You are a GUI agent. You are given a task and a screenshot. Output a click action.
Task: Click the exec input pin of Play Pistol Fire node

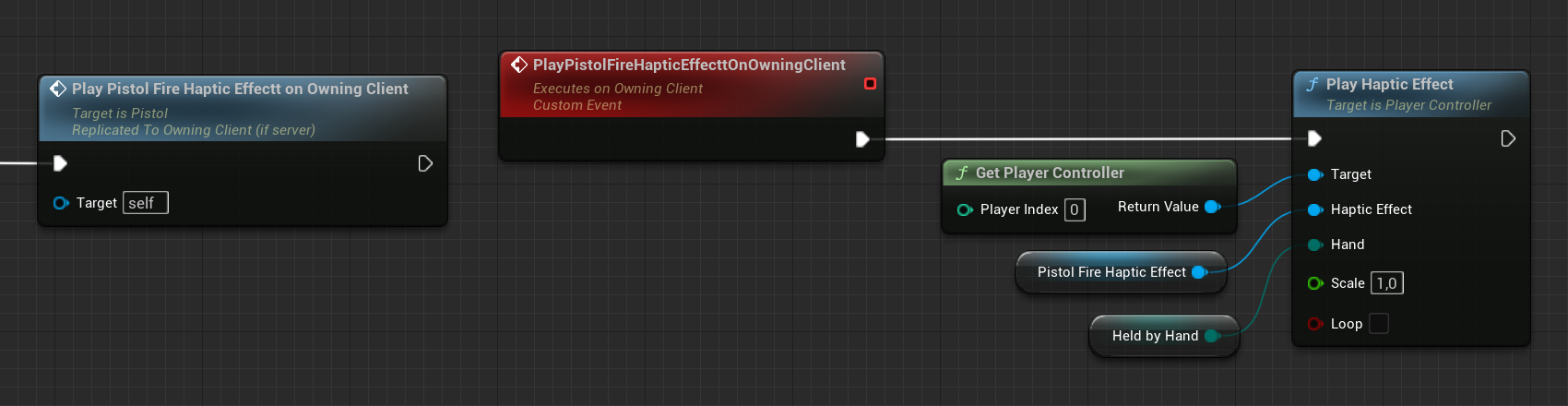60,163
